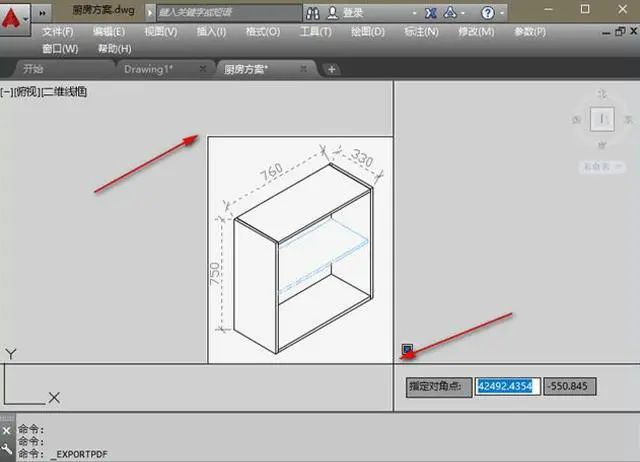
Task: Open command line wrench customize icon
Action: click(x=7, y=449)
